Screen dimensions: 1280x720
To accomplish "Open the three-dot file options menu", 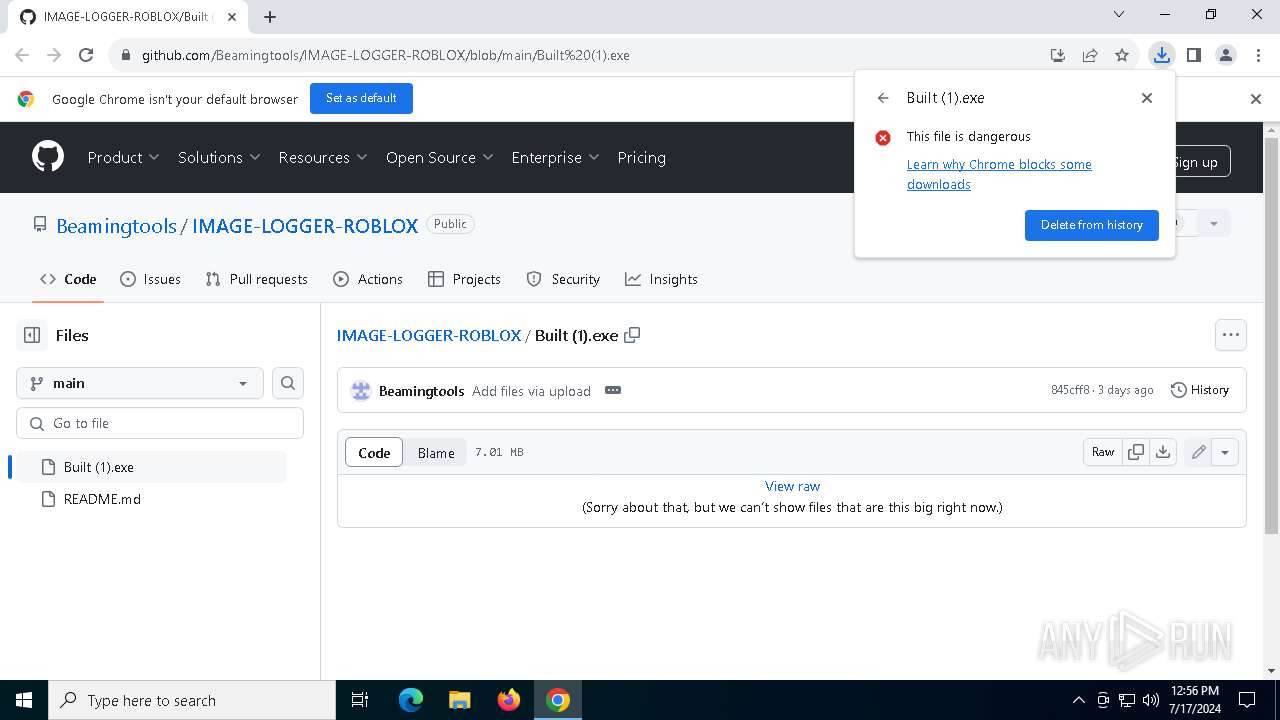I will (1230, 335).
